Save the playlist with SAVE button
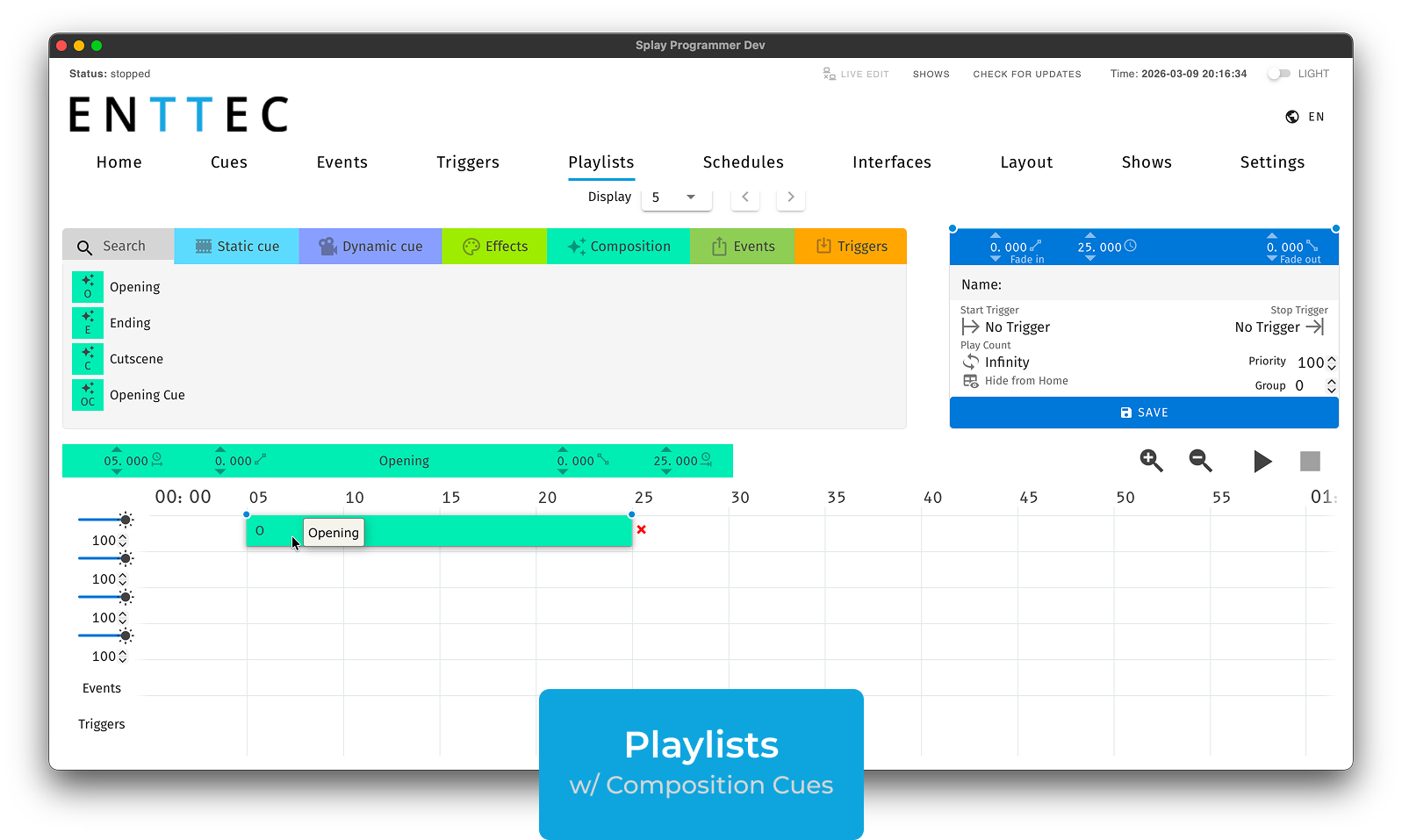The width and height of the screenshot is (1402, 840). point(1144,413)
